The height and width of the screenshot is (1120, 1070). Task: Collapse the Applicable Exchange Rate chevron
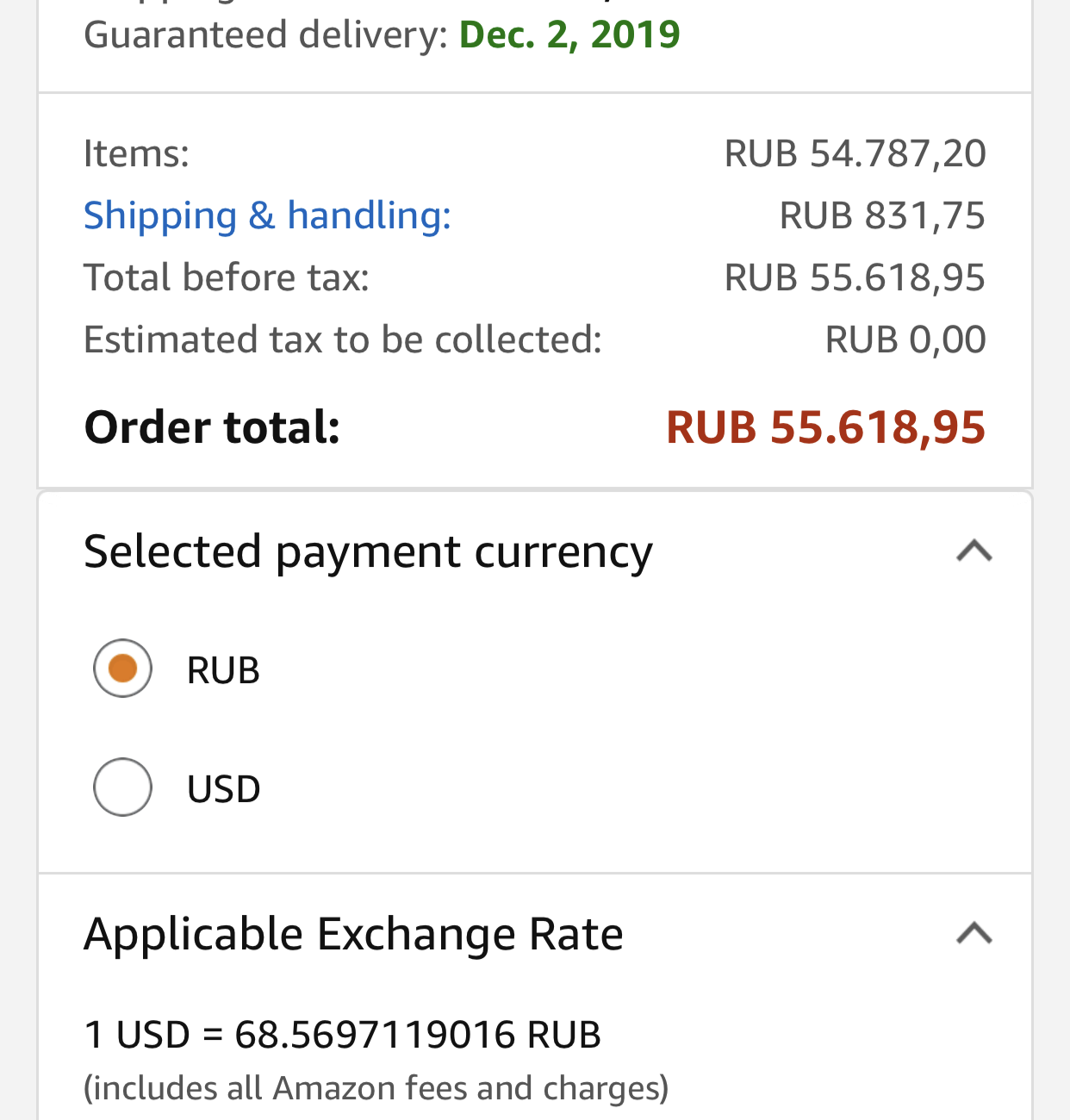coord(974,933)
